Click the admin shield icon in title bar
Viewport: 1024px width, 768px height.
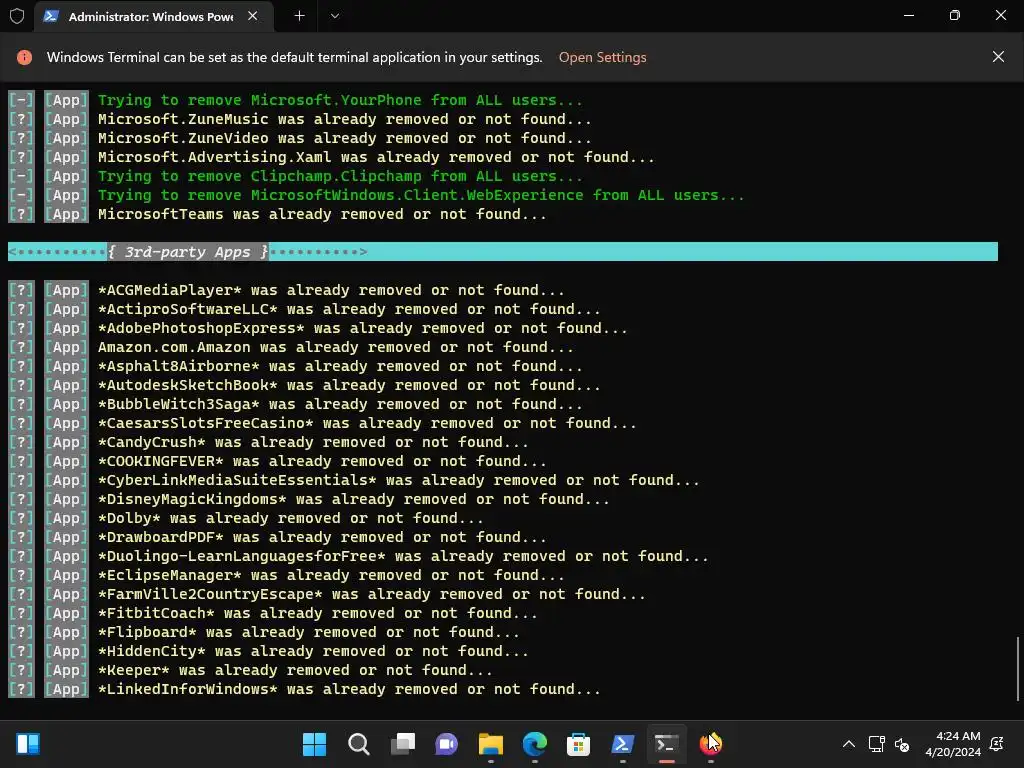point(17,16)
